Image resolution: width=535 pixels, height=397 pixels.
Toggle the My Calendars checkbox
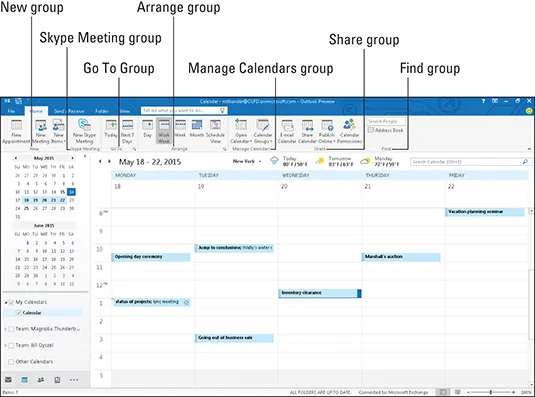point(11,302)
